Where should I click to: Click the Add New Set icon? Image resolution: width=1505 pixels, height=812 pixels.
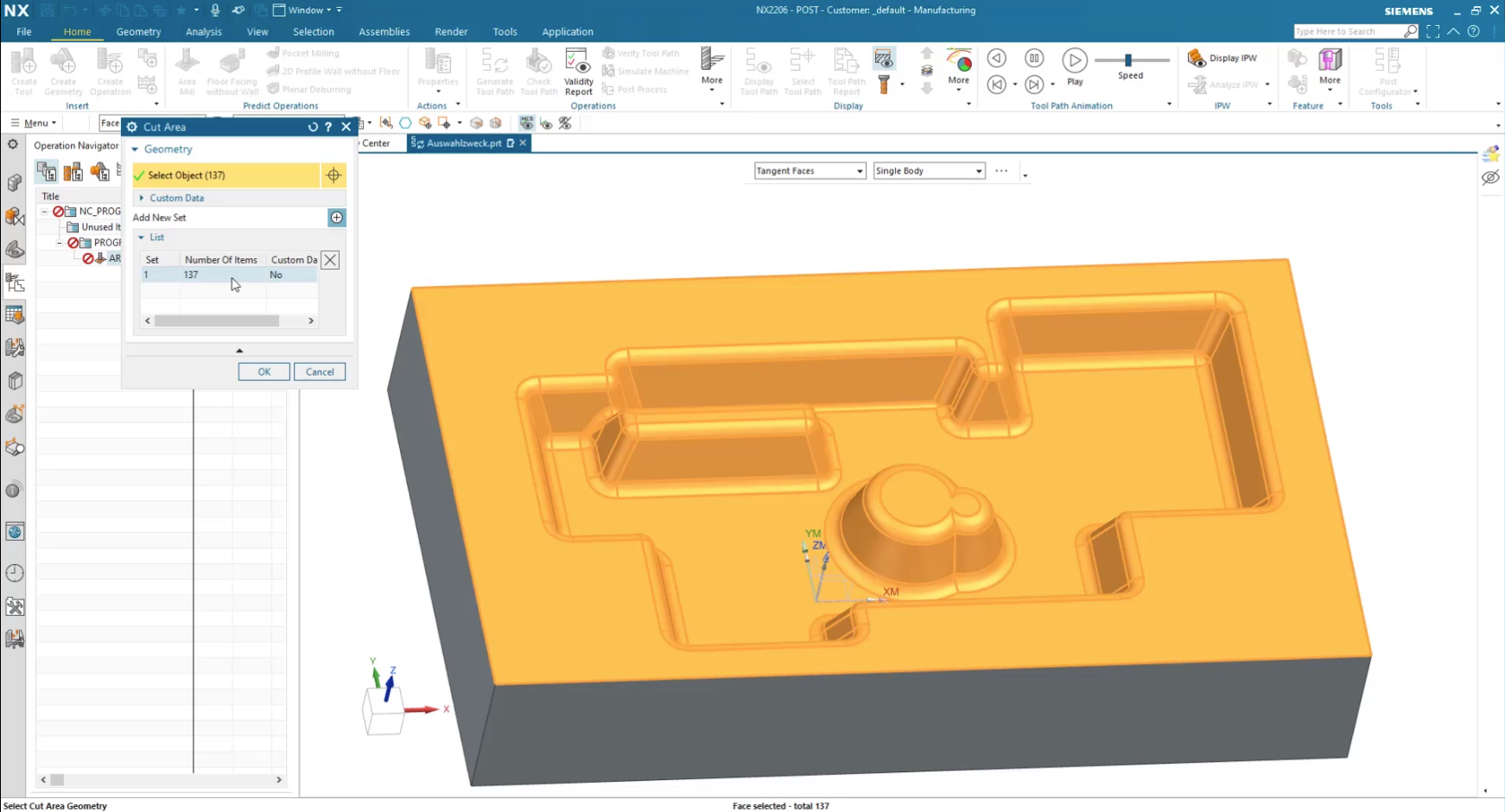coord(337,218)
